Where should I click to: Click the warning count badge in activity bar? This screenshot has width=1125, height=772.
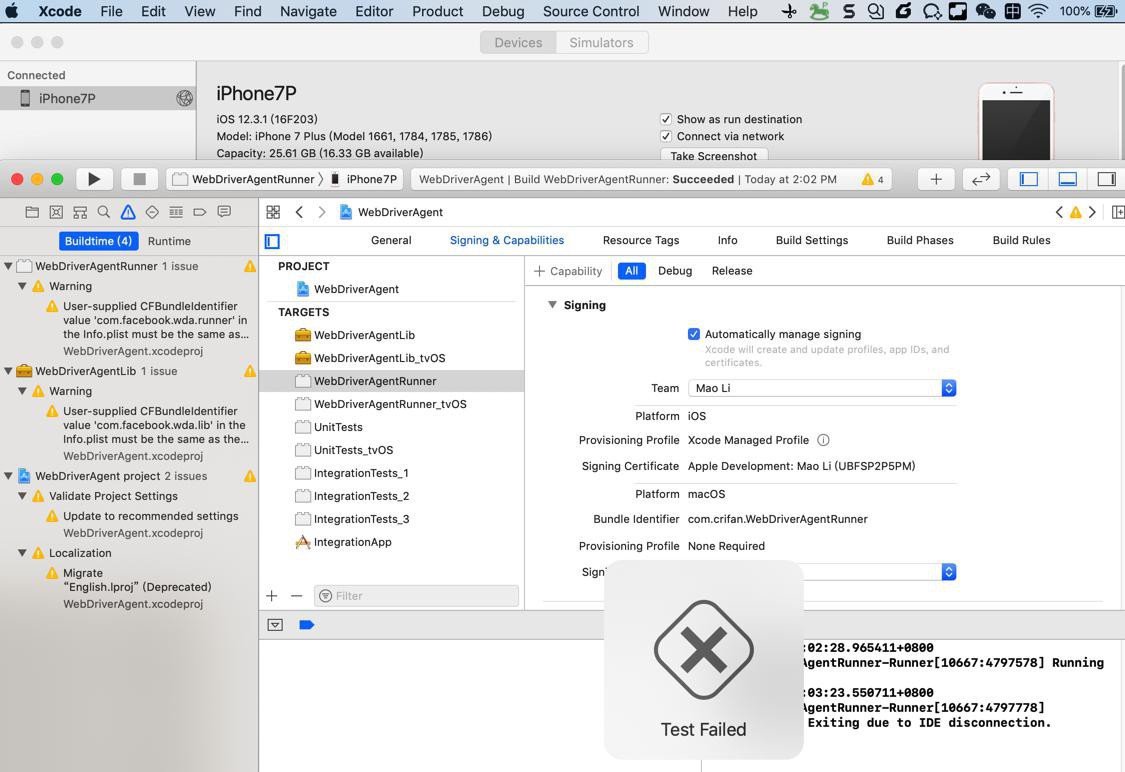(x=872, y=179)
